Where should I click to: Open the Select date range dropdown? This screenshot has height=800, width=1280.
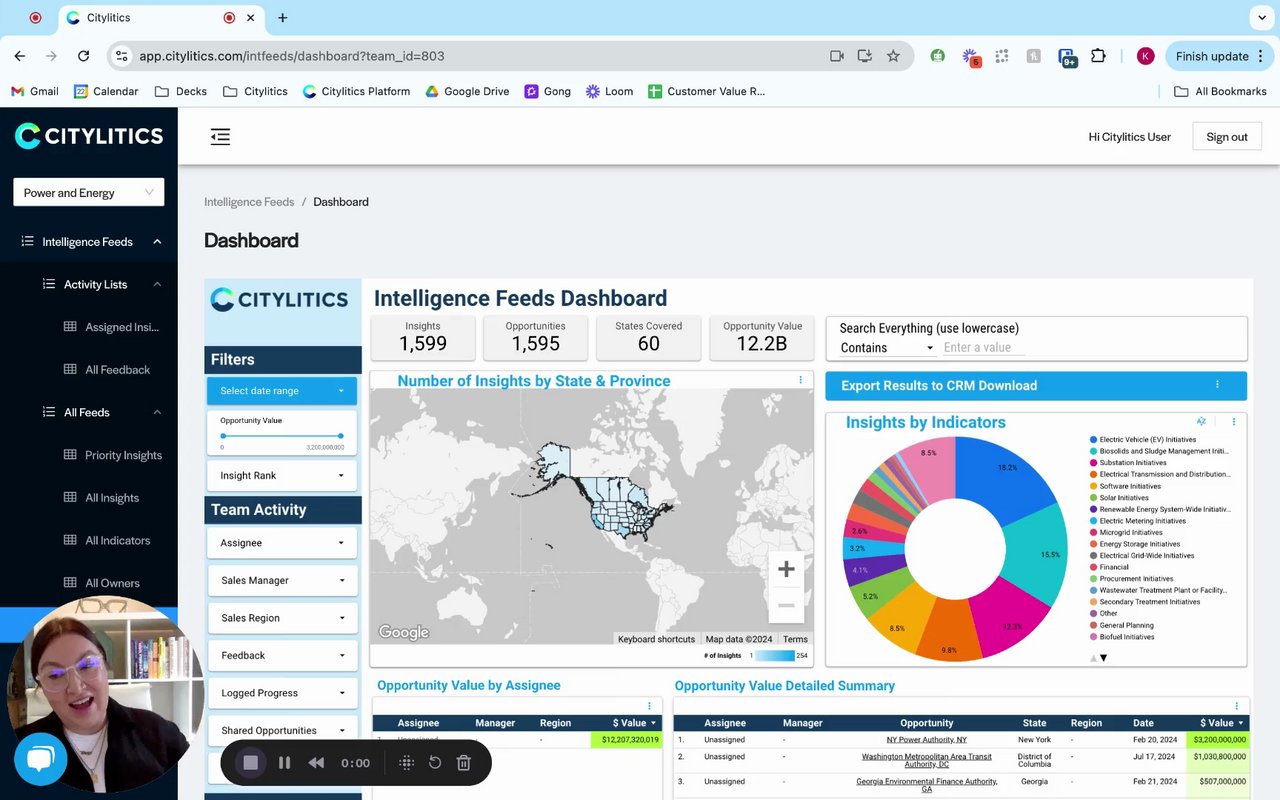tap(282, 391)
